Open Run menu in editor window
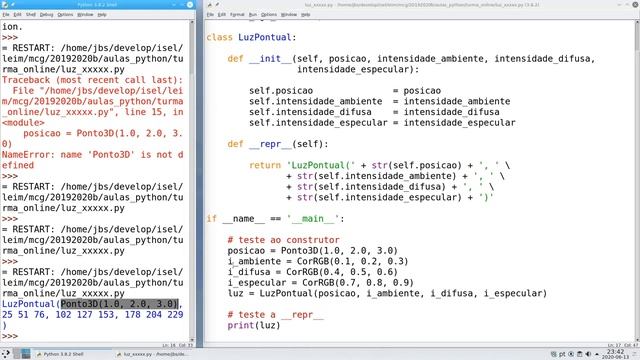 (x=253, y=14)
